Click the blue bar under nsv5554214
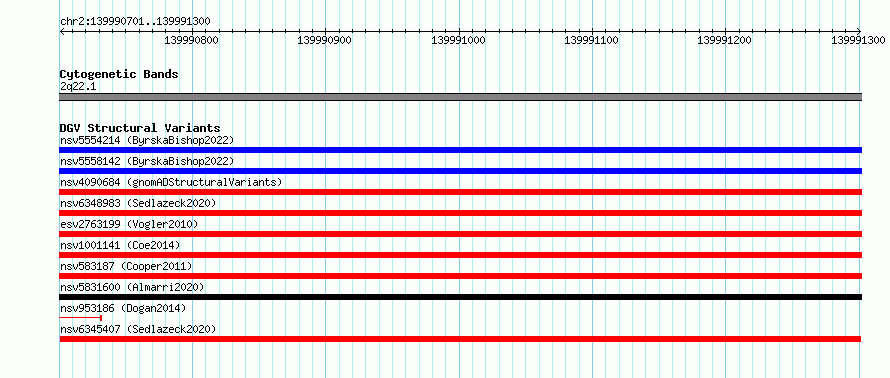Viewport: 890px width, 378px height. [x=460, y=150]
